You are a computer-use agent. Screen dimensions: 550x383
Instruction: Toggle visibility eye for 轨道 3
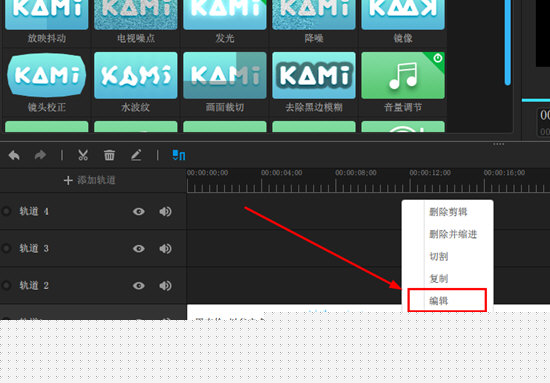tap(139, 249)
